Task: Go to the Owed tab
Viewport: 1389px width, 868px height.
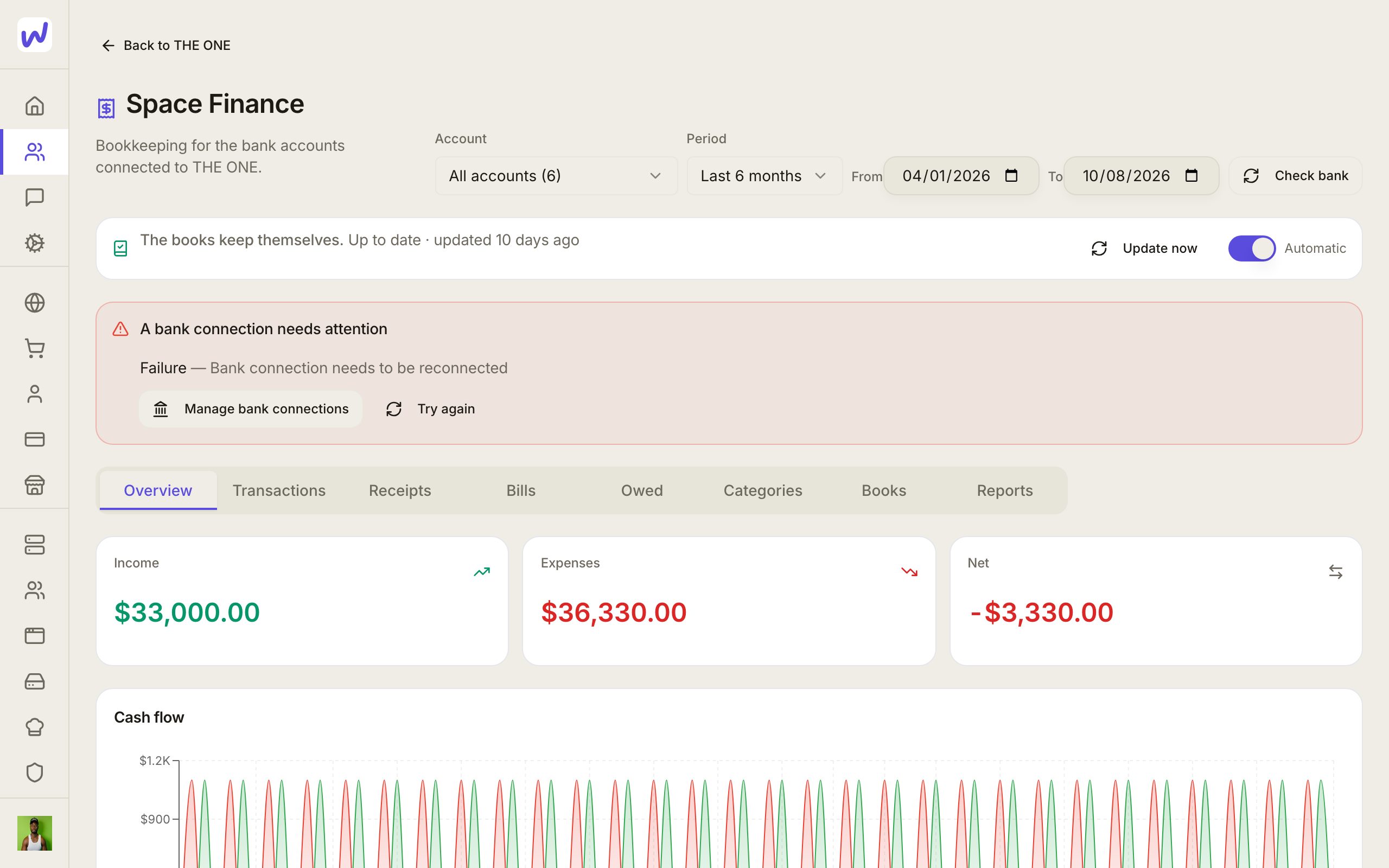Action: (x=642, y=490)
